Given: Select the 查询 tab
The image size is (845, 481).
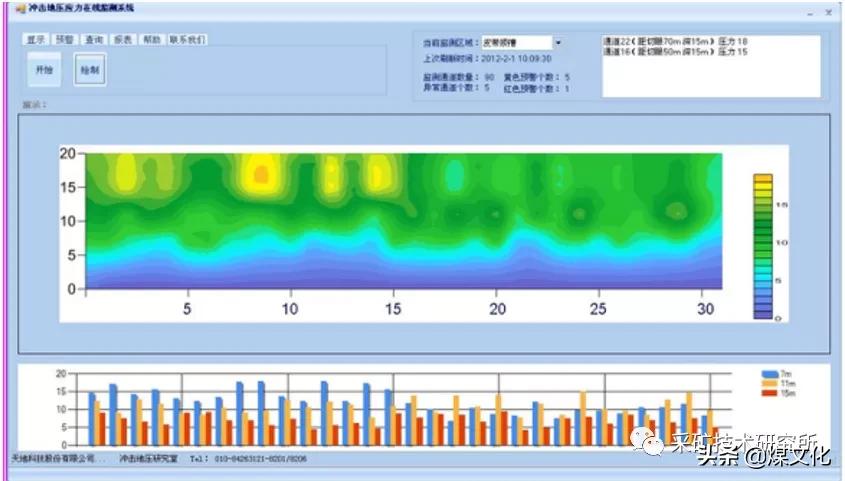Looking at the screenshot, I should [94, 40].
